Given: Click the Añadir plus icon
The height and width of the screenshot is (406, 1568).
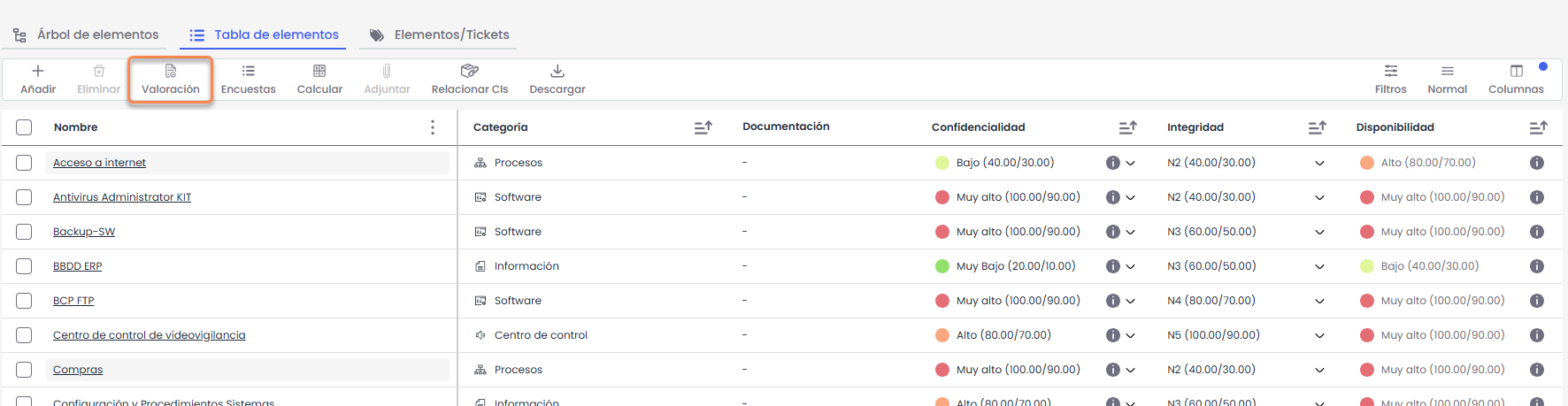Looking at the screenshot, I should coord(38,72).
